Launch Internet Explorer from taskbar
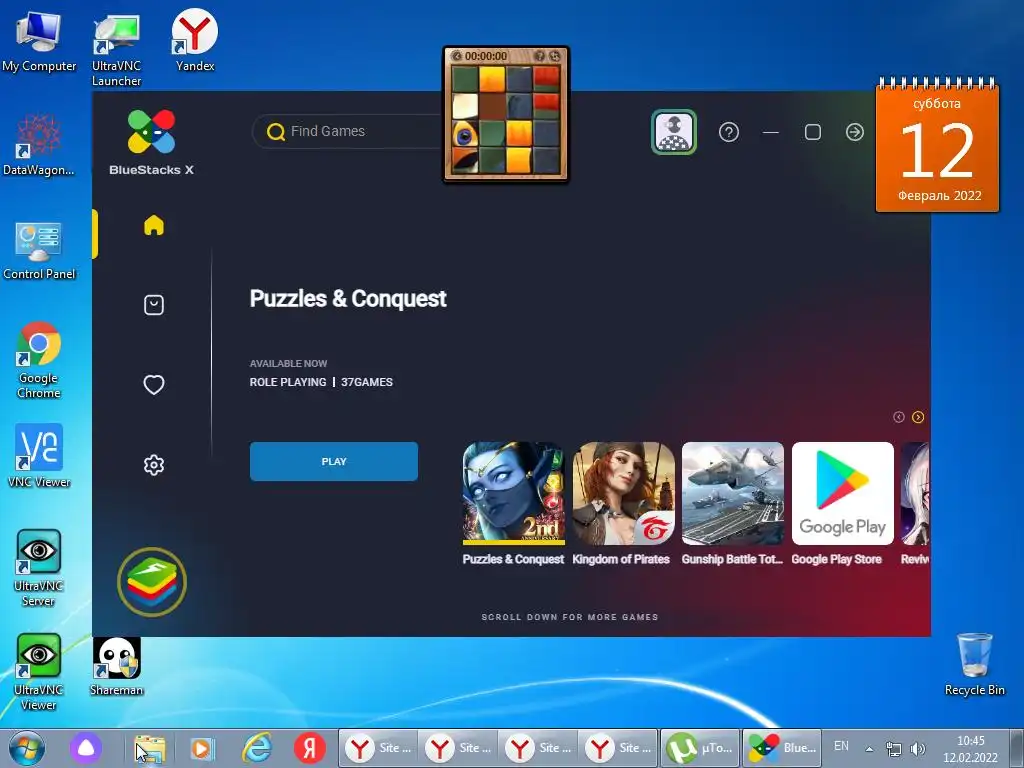The height and width of the screenshot is (768, 1024). 257,748
